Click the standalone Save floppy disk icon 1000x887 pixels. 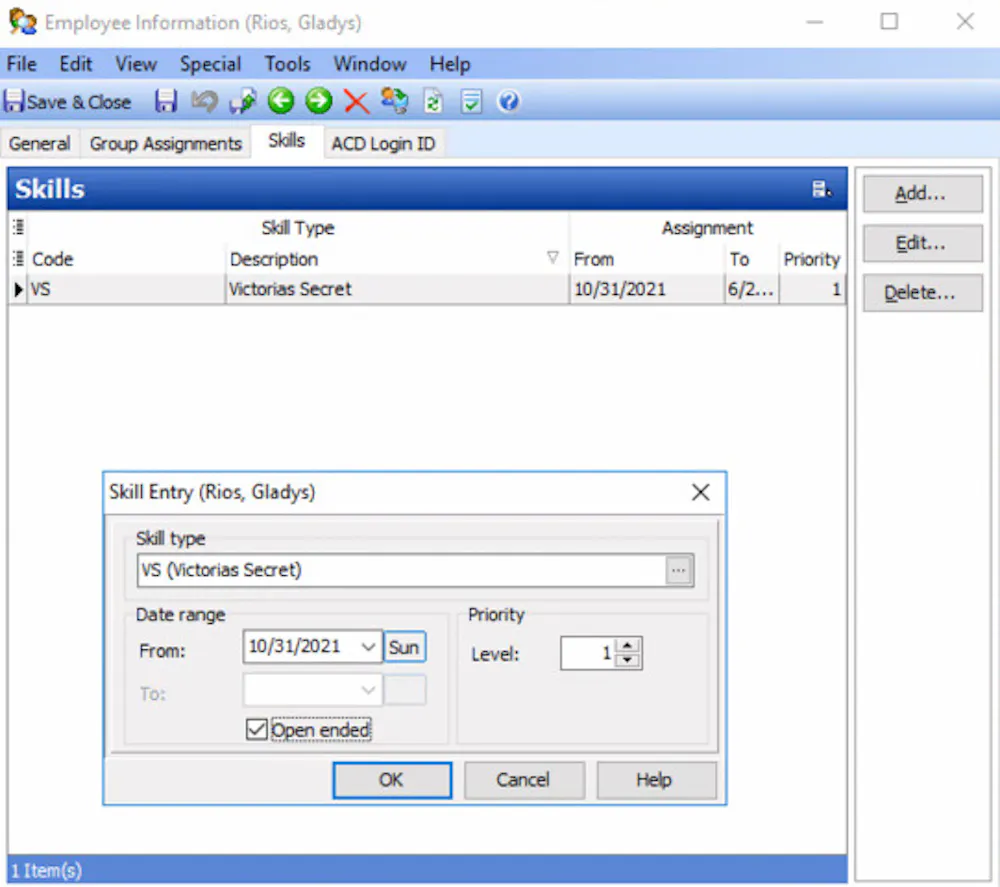(166, 101)
